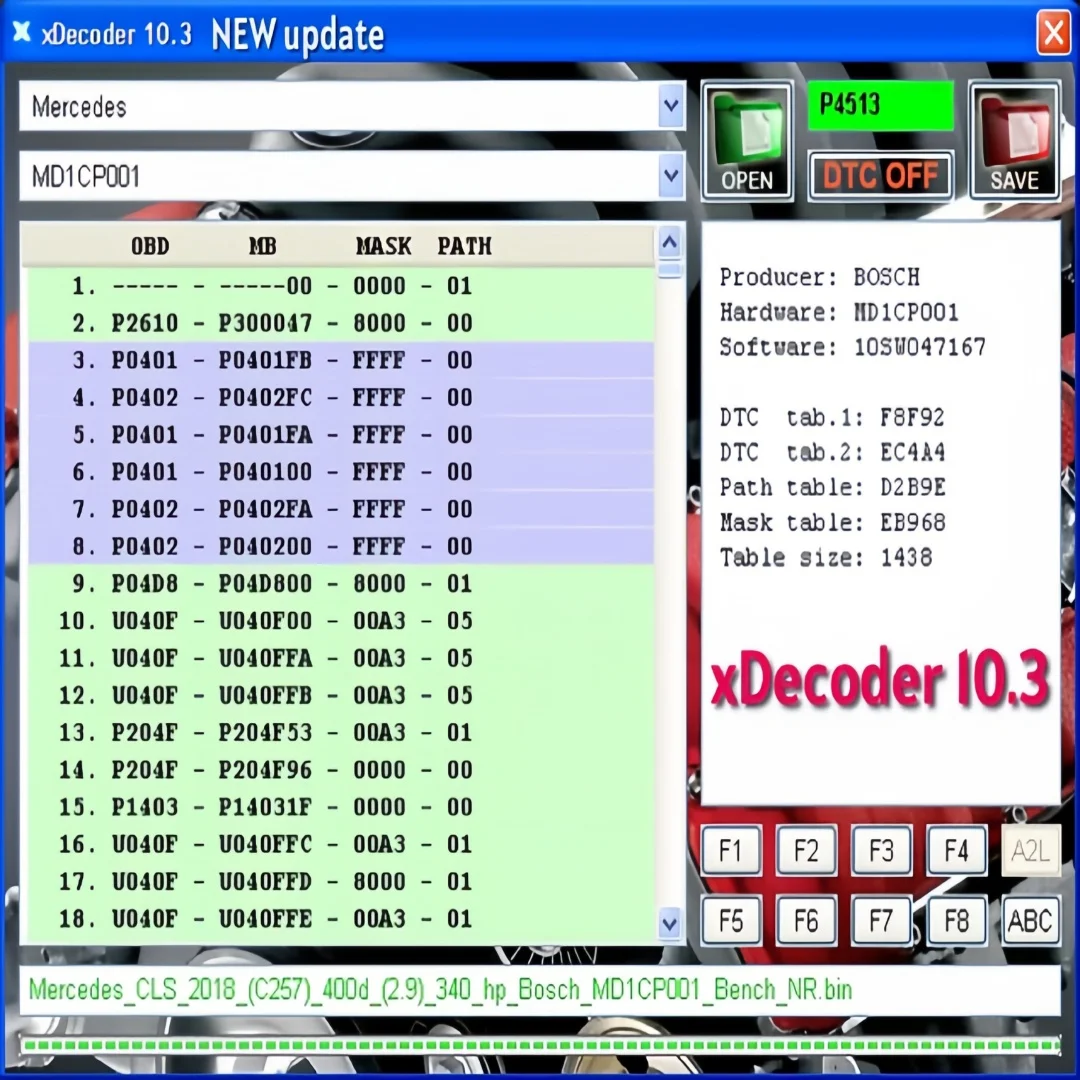Select row 11 U040F - U040FFA
The height and width of the screenshot is (1080, 1080).
tap(341, 658)
